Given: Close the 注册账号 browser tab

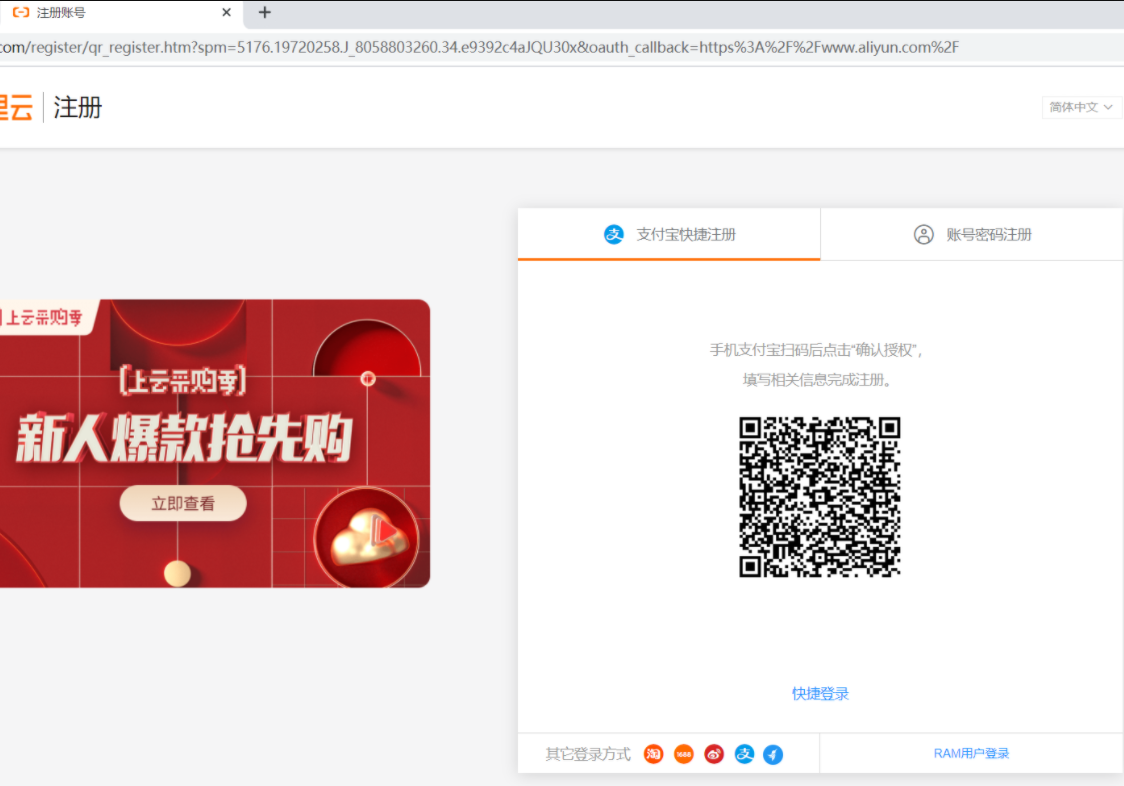Looking at the screenshot, I should [227, 12].
